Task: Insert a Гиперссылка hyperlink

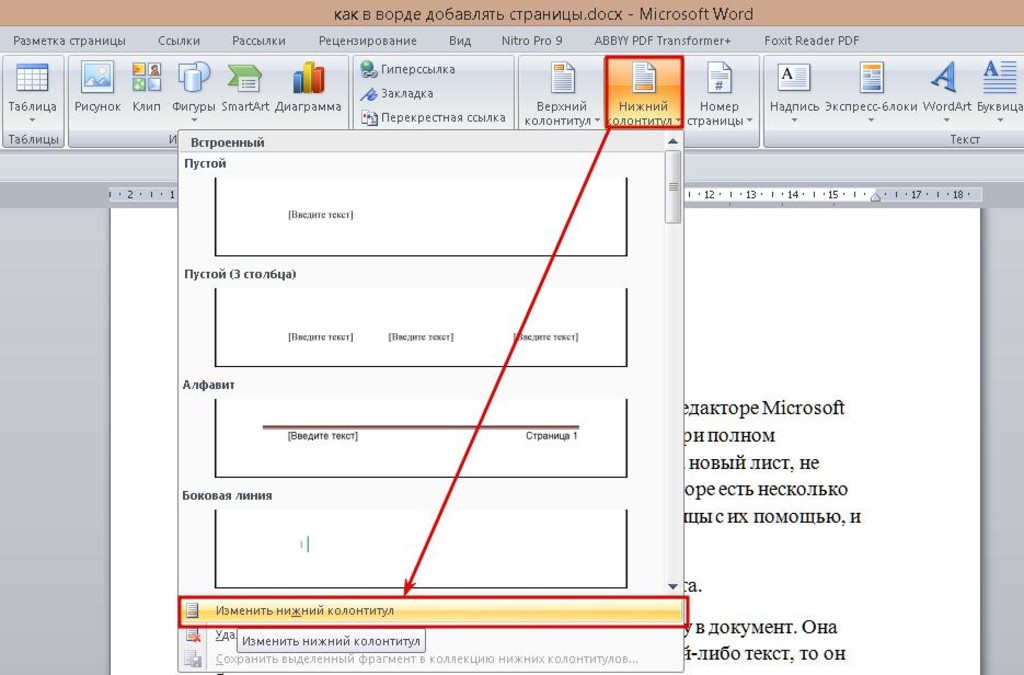Action: [417, 69]
